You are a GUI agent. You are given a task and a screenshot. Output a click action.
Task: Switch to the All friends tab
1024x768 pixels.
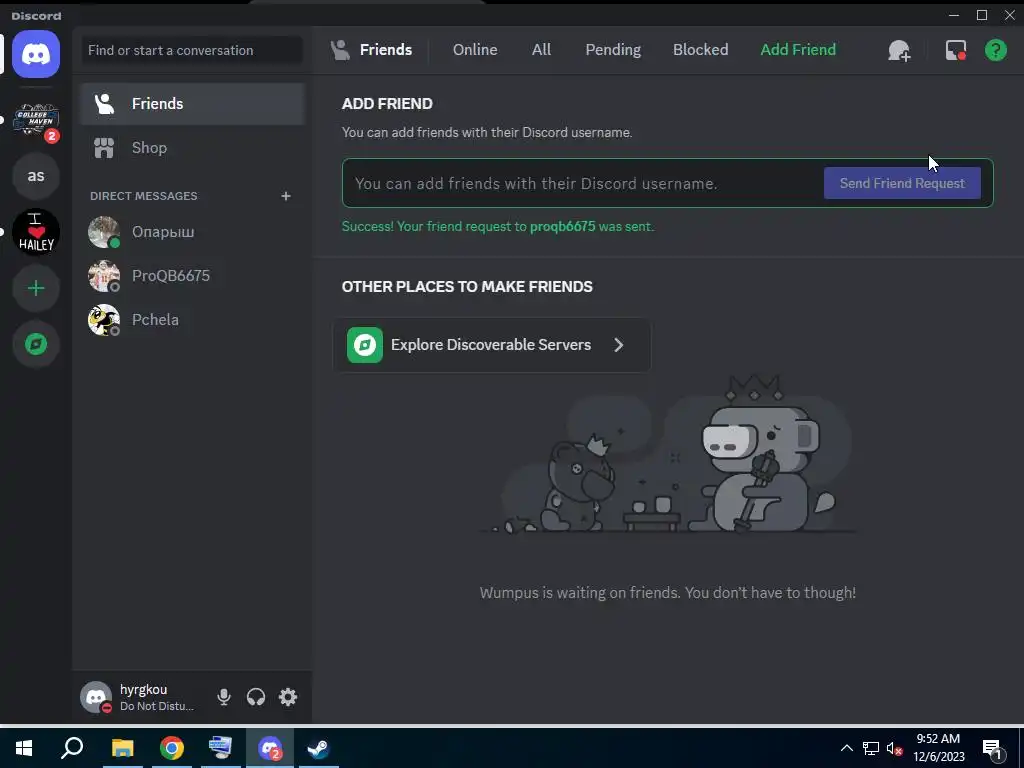pos(541,50)
